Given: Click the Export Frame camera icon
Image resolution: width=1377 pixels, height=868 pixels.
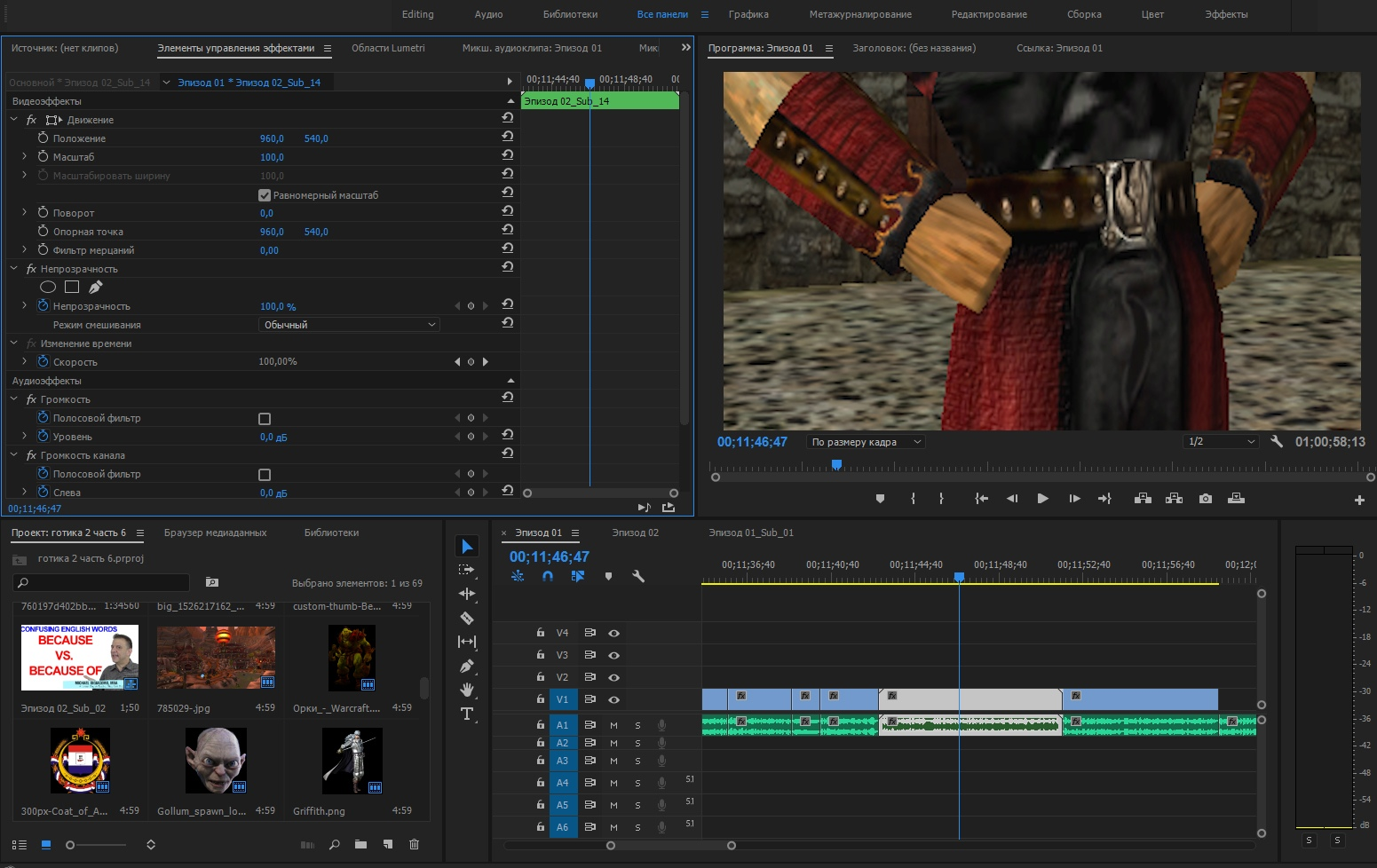Looking at the screenshot, I should pos(1205,499).
